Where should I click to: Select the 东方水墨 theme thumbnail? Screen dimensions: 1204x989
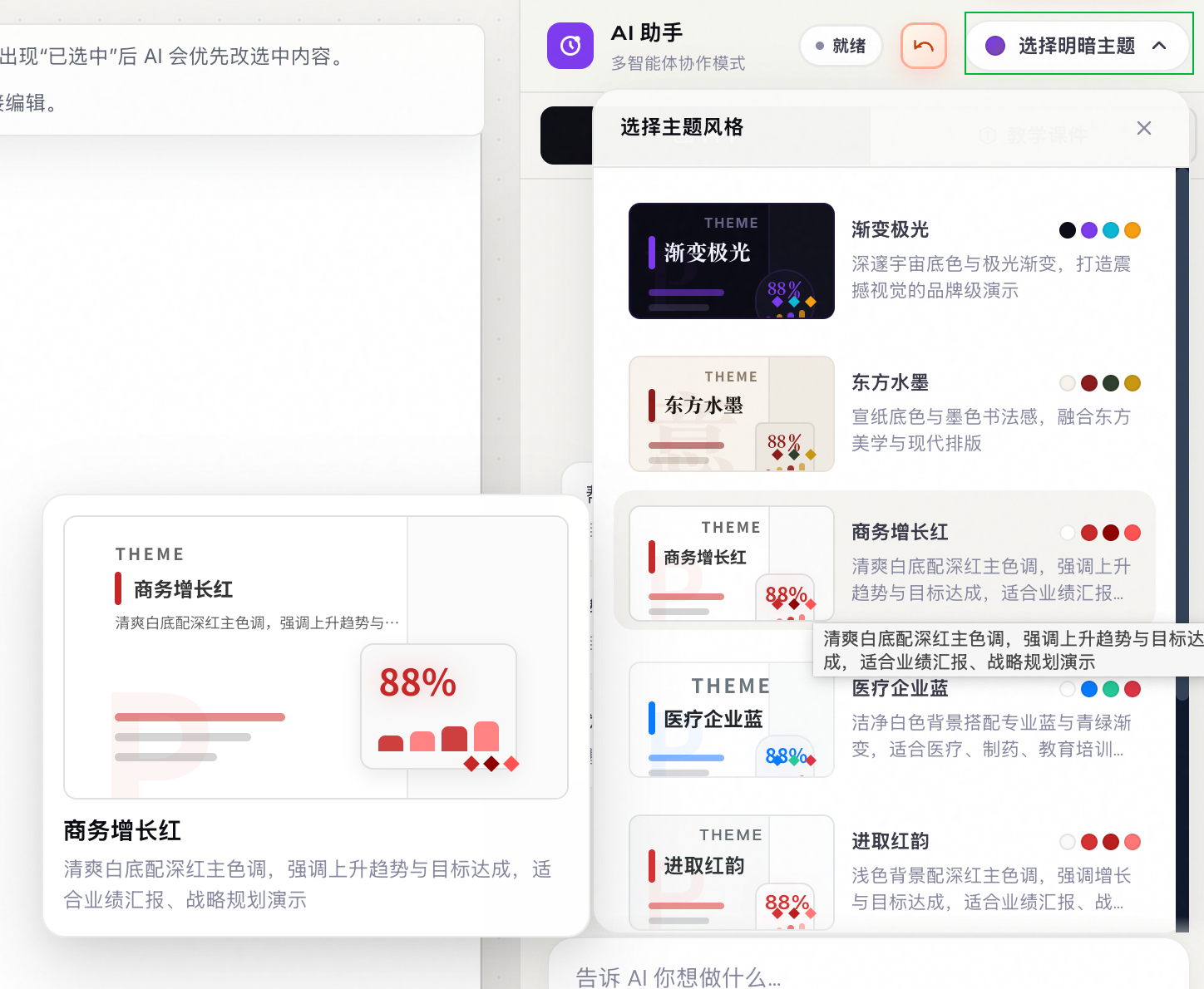[732, 414]
